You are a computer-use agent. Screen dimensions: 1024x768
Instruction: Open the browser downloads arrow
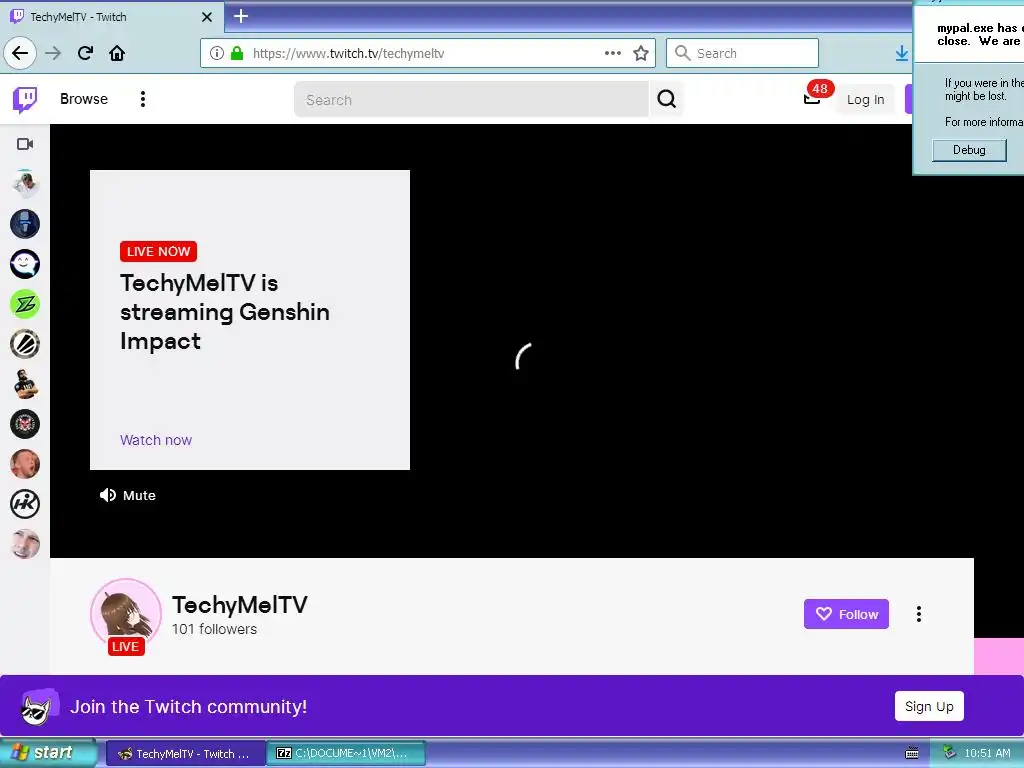click(902, 53)
